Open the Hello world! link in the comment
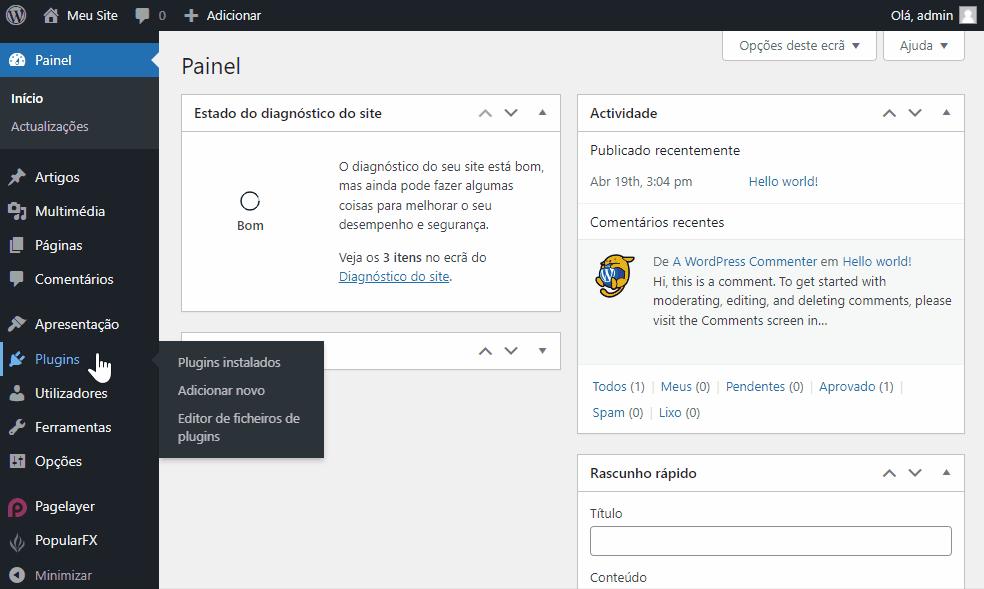Image resolution: width=984 pixels, height=589 pixels. (x=877, y=262)
